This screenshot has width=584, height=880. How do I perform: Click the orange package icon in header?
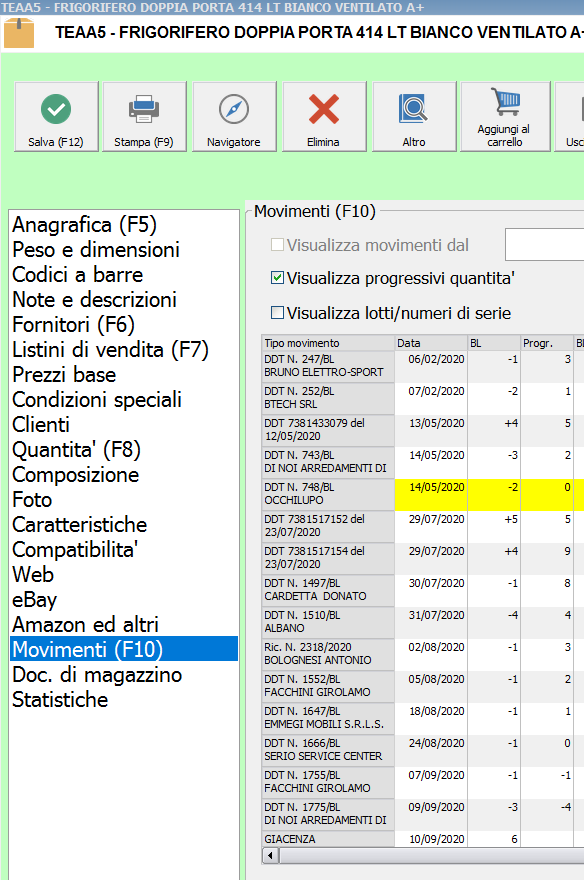click(x=19, y=33)
